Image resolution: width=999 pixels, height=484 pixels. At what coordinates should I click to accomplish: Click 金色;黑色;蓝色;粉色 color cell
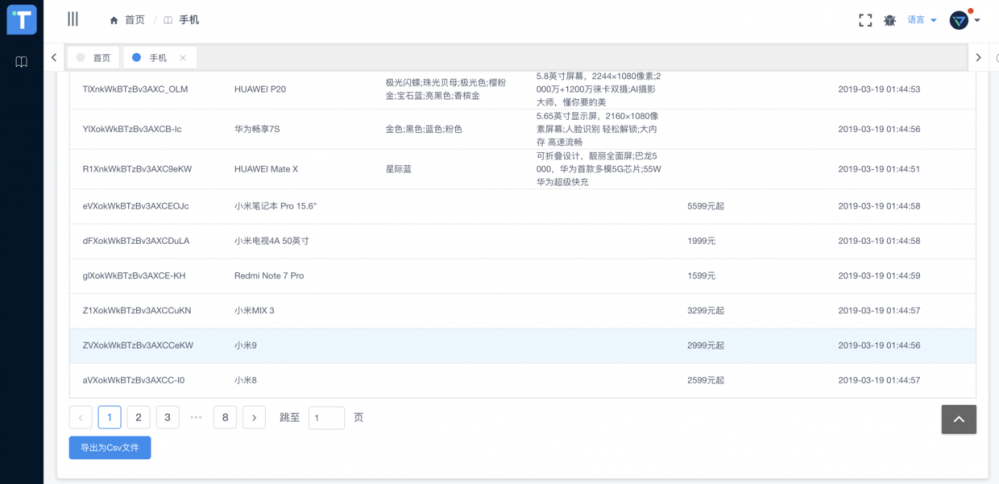coord(424,129)
